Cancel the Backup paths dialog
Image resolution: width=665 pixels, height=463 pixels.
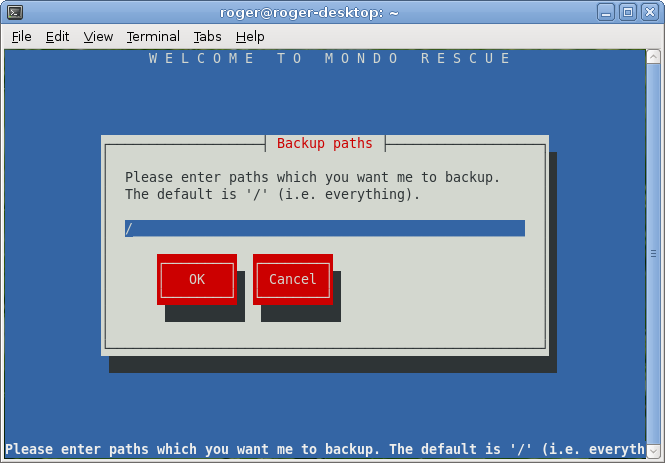[293, 279]
